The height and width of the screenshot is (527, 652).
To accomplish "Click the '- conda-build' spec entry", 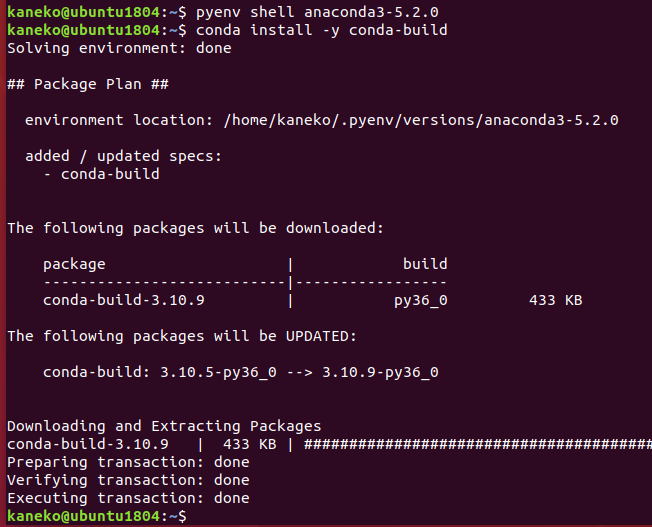I will tap(101, 174).
